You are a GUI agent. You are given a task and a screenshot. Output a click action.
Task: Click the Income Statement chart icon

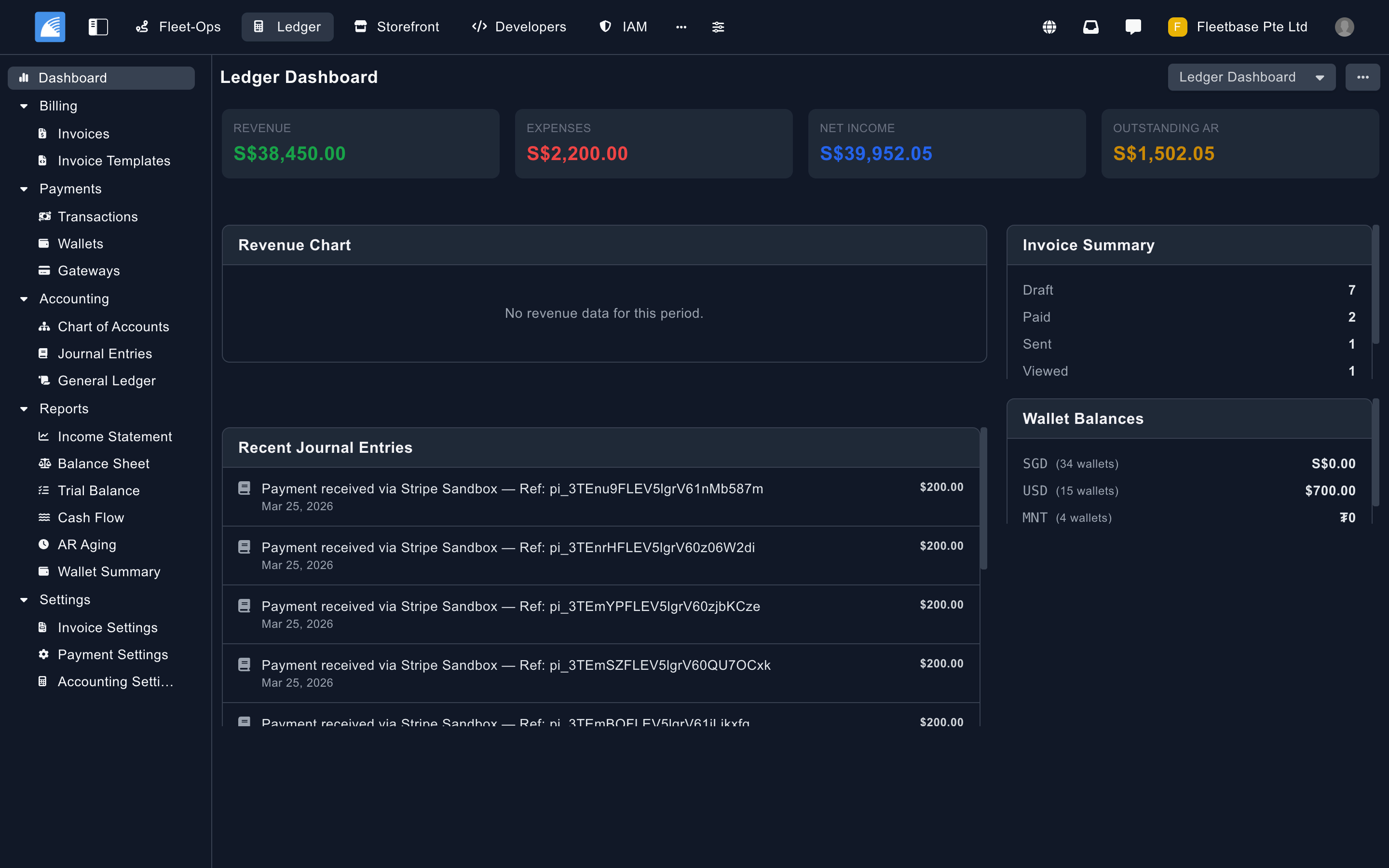[43, 436]
